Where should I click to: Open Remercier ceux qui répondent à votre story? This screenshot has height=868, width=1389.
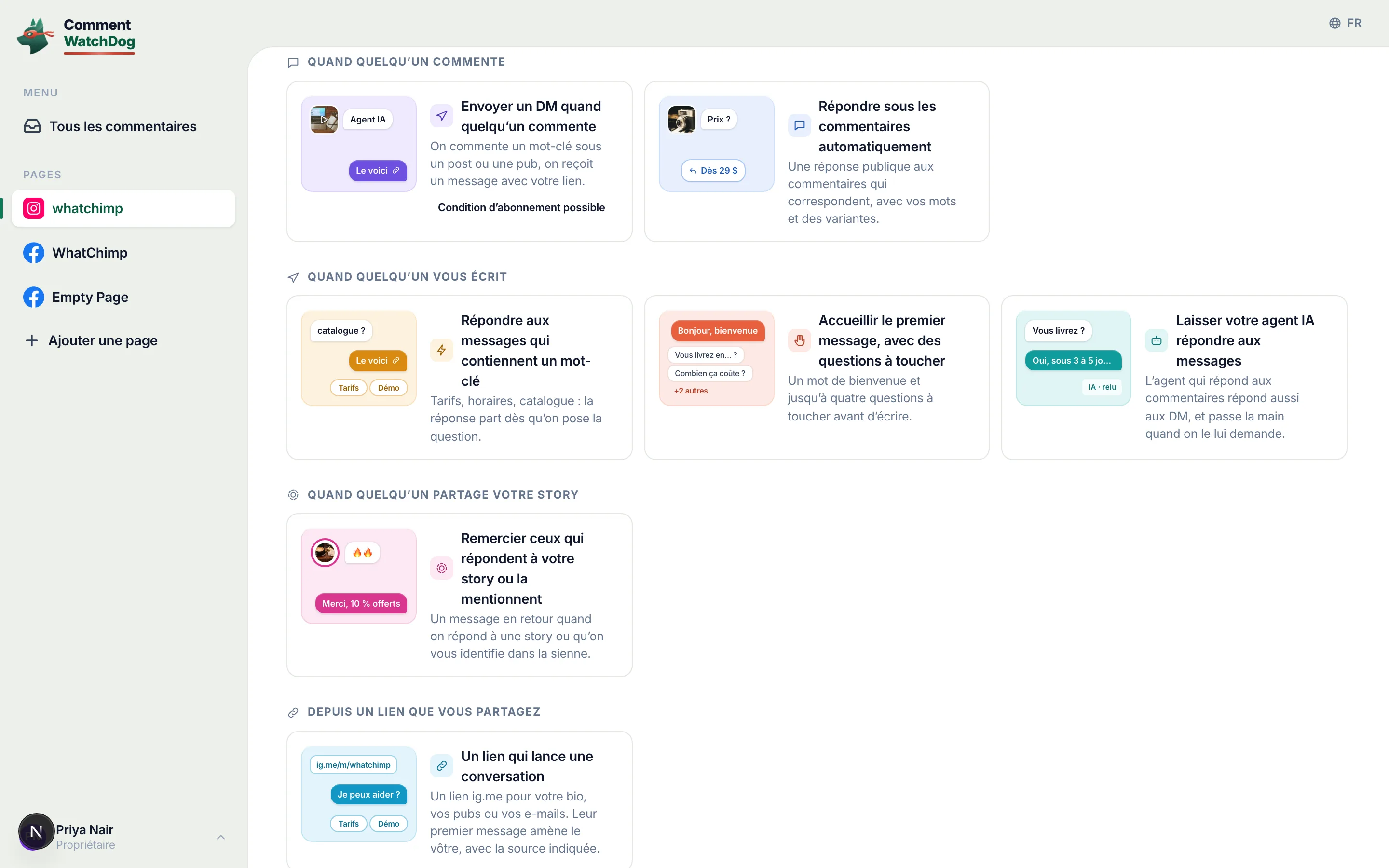(x=459, y=596)
